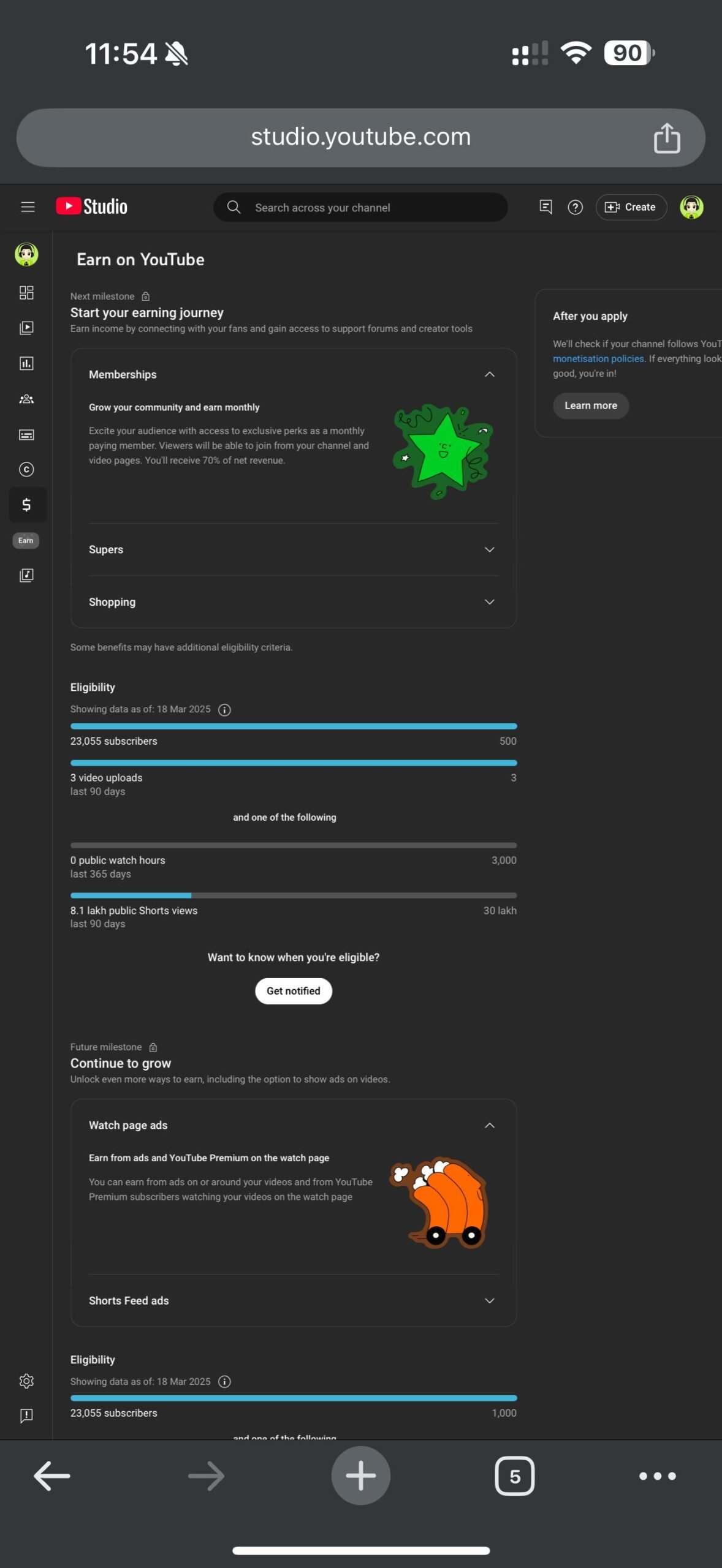Expand the Shorts Feed ads section
The image size is (722, 1568).
click(489, 1300)
